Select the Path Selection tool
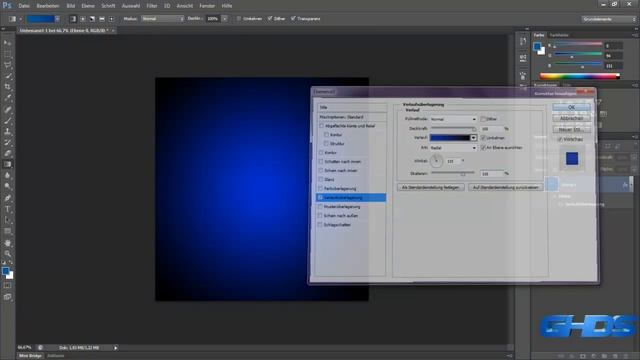This screenshot has height=360, width=640. 7,220
